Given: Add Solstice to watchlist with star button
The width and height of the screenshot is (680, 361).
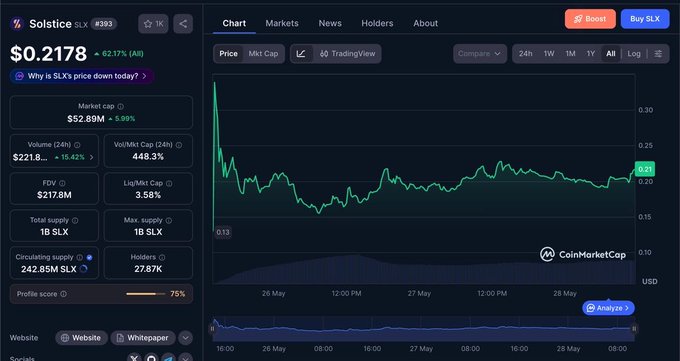Looking at the screenshot, I should (154, 24).
